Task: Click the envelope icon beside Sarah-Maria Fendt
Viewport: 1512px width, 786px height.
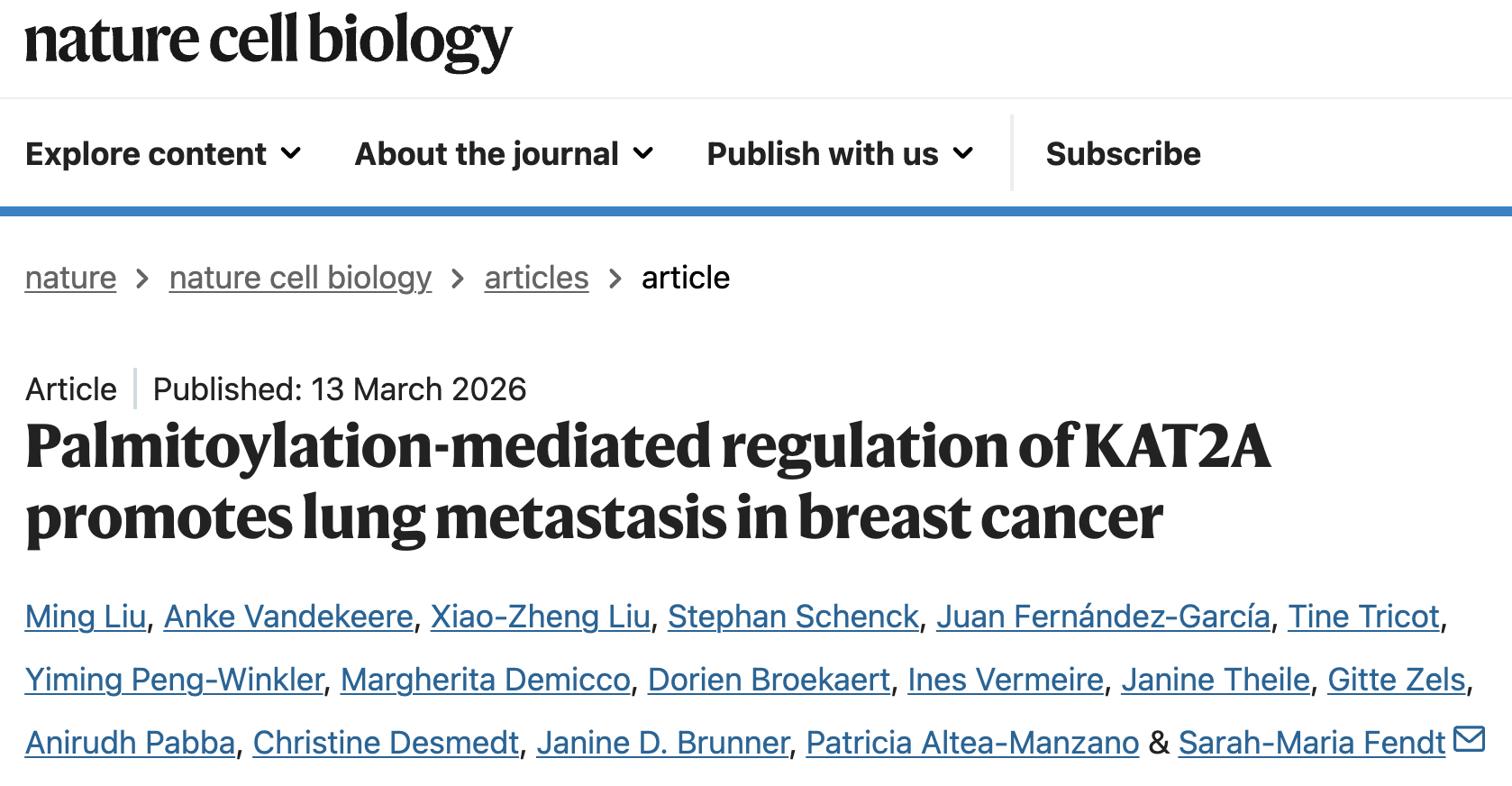Action: point(1469,739)
